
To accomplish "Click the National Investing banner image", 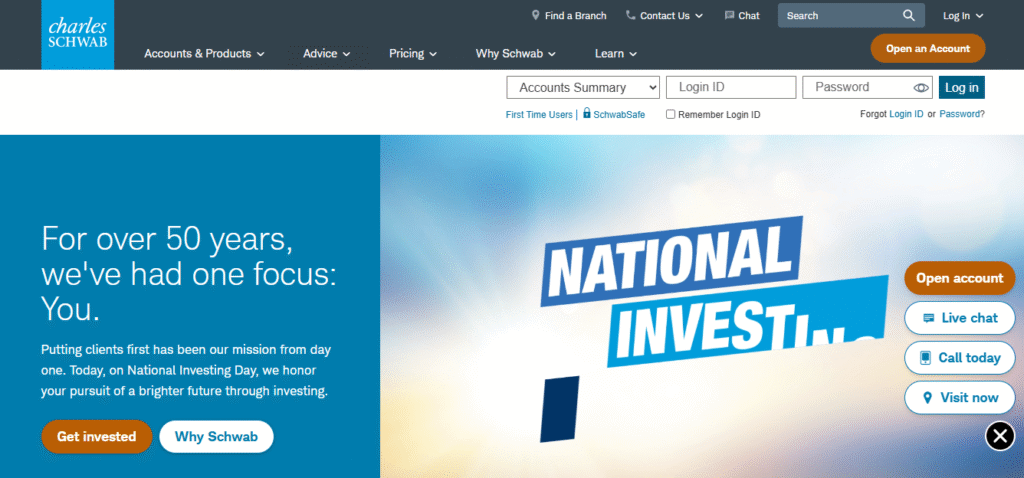I will click(702, 306).
